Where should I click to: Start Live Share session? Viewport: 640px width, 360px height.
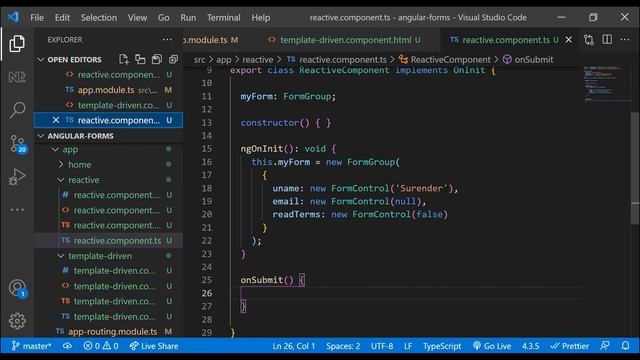click(154, 346)
